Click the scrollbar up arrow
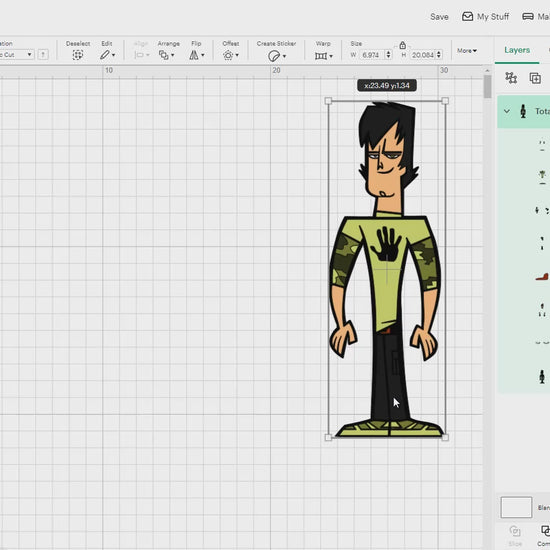This screenshot has height=550, width=550. (487, 71)
